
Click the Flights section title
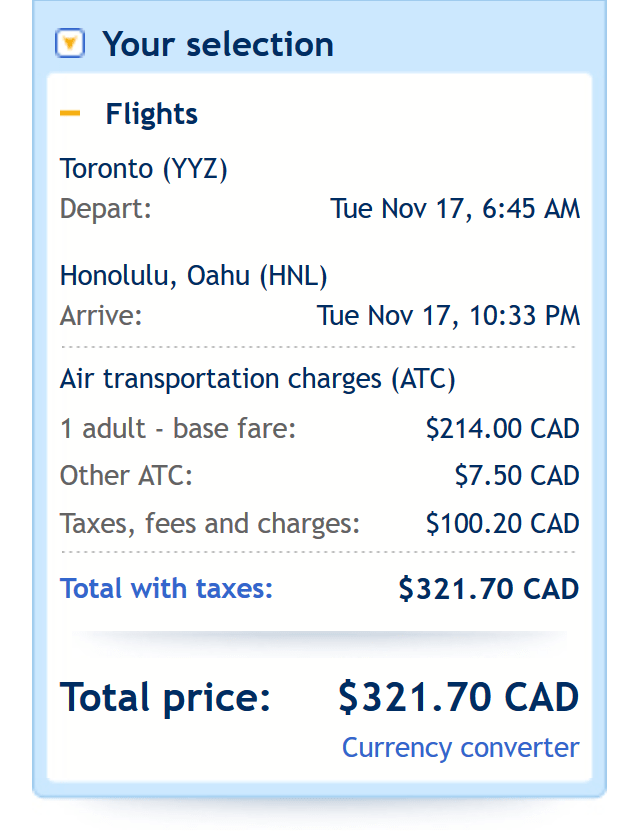click(151, 114)
